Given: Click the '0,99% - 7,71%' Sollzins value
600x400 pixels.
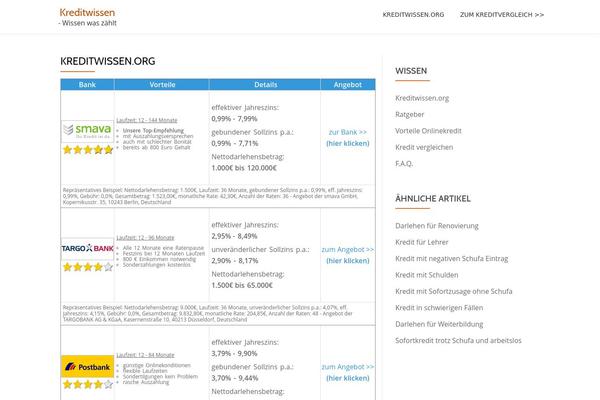Looking at the screenshot, I should [x=235, y=144].
